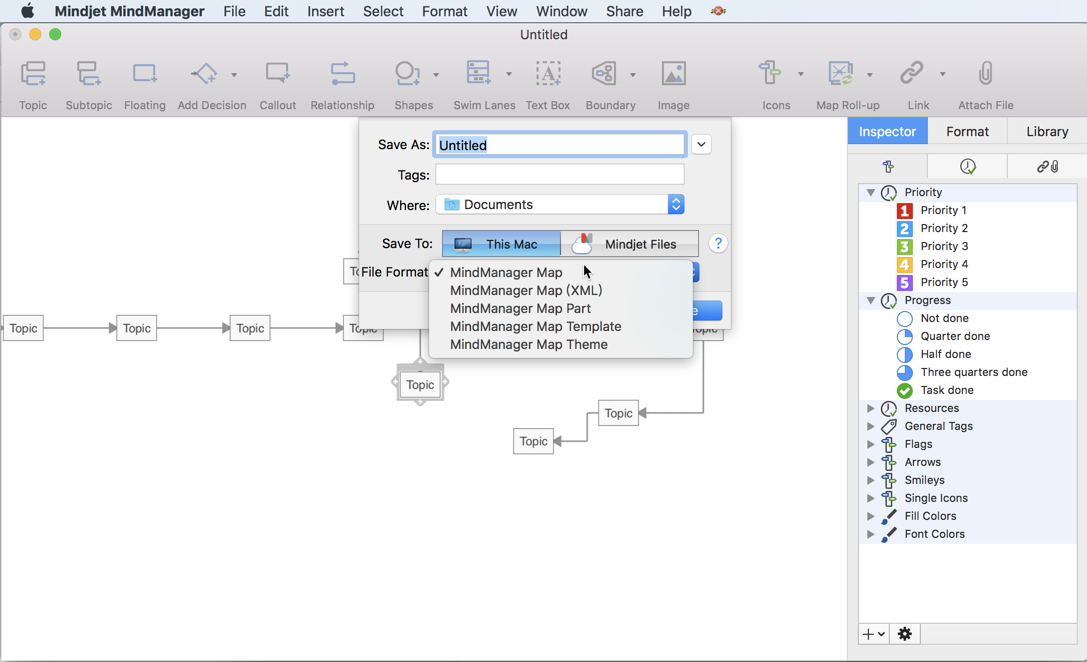Add a Callout to the topic
The height and width of the screenshot is (662, 1087).
pos(277,73)
